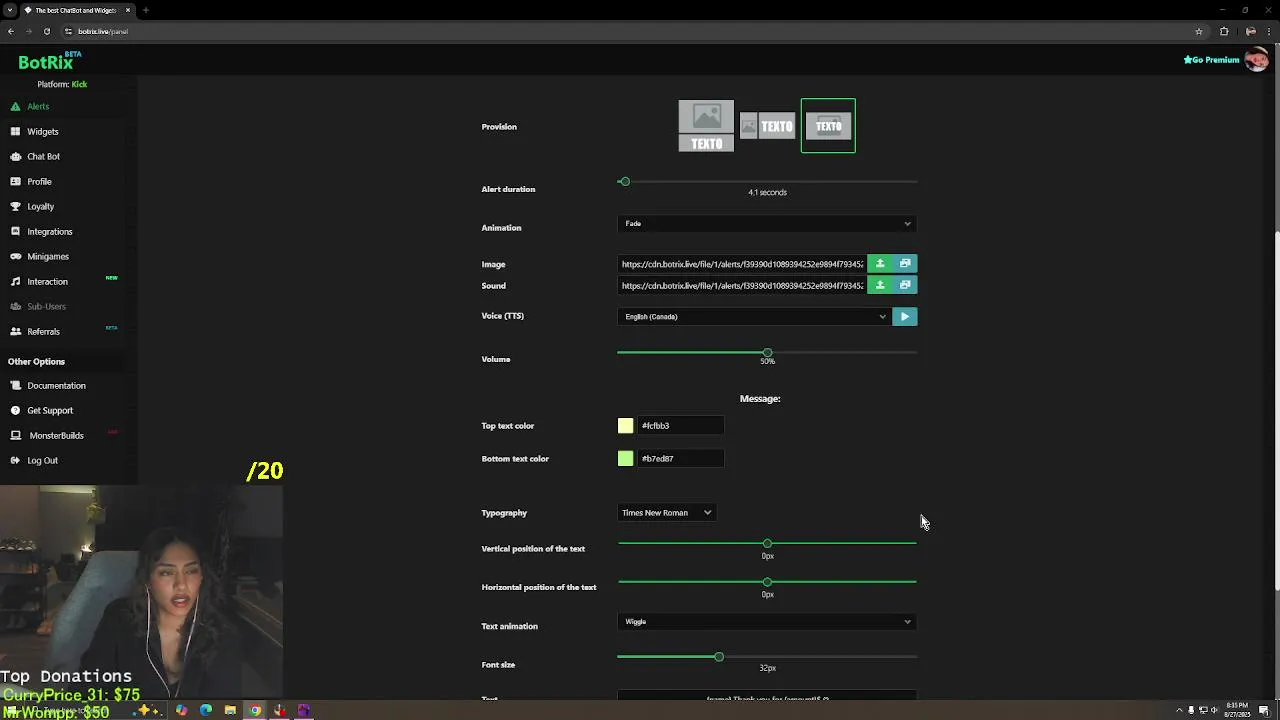1280x720 pixels.
Task: Select image-beside-text provision layout
Action: point(767,126)
